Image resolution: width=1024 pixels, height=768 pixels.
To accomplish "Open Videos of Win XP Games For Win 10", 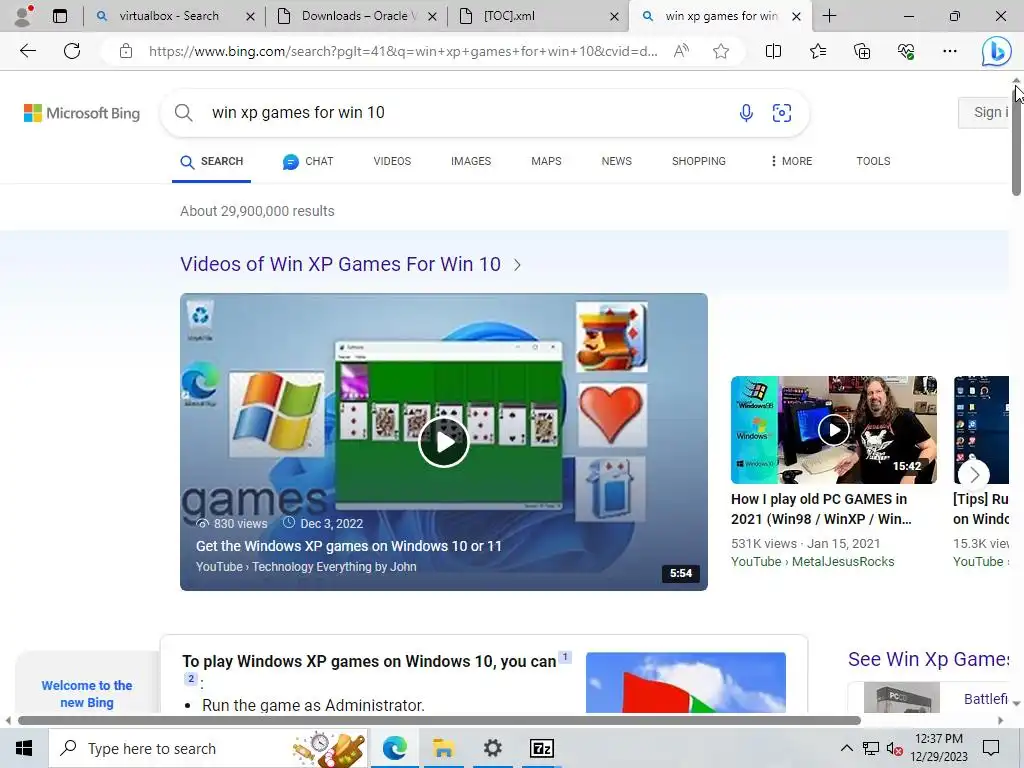I will [350, 264].
